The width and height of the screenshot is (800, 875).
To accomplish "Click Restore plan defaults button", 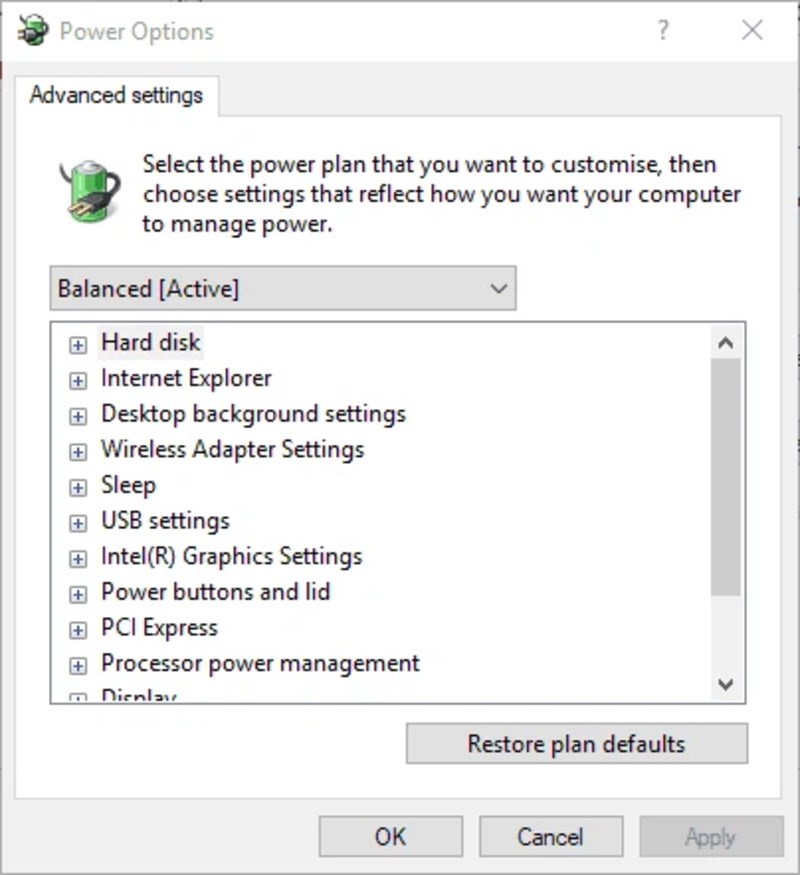I will (x=576, y=744).
